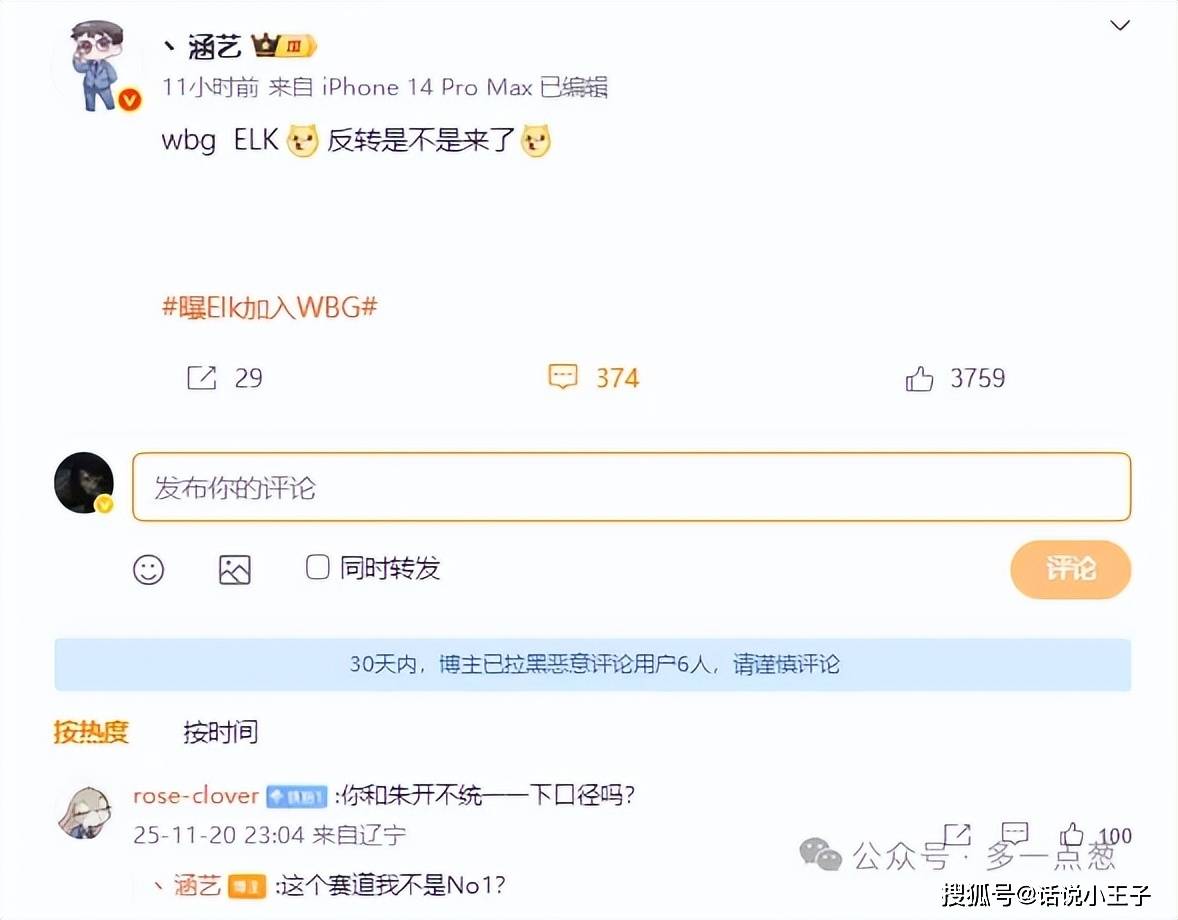
Task: Open the comments icon showing 374
Action: 563,377
